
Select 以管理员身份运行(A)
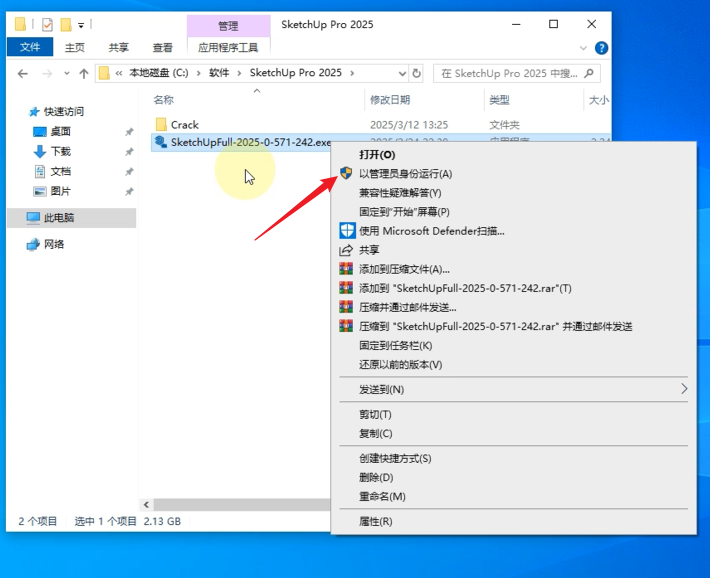[x=406, y=174]
